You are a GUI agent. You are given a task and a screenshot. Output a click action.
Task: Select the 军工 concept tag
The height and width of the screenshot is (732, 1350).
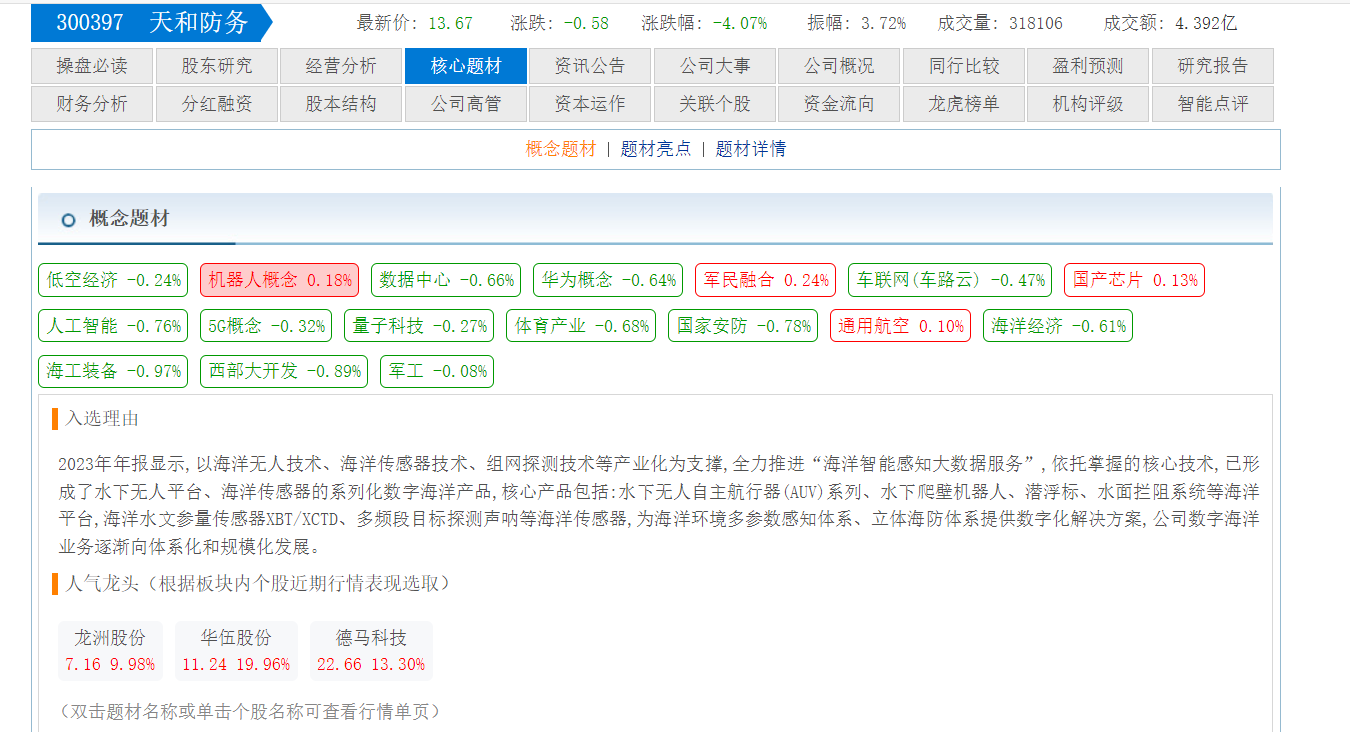coord(437,372)
